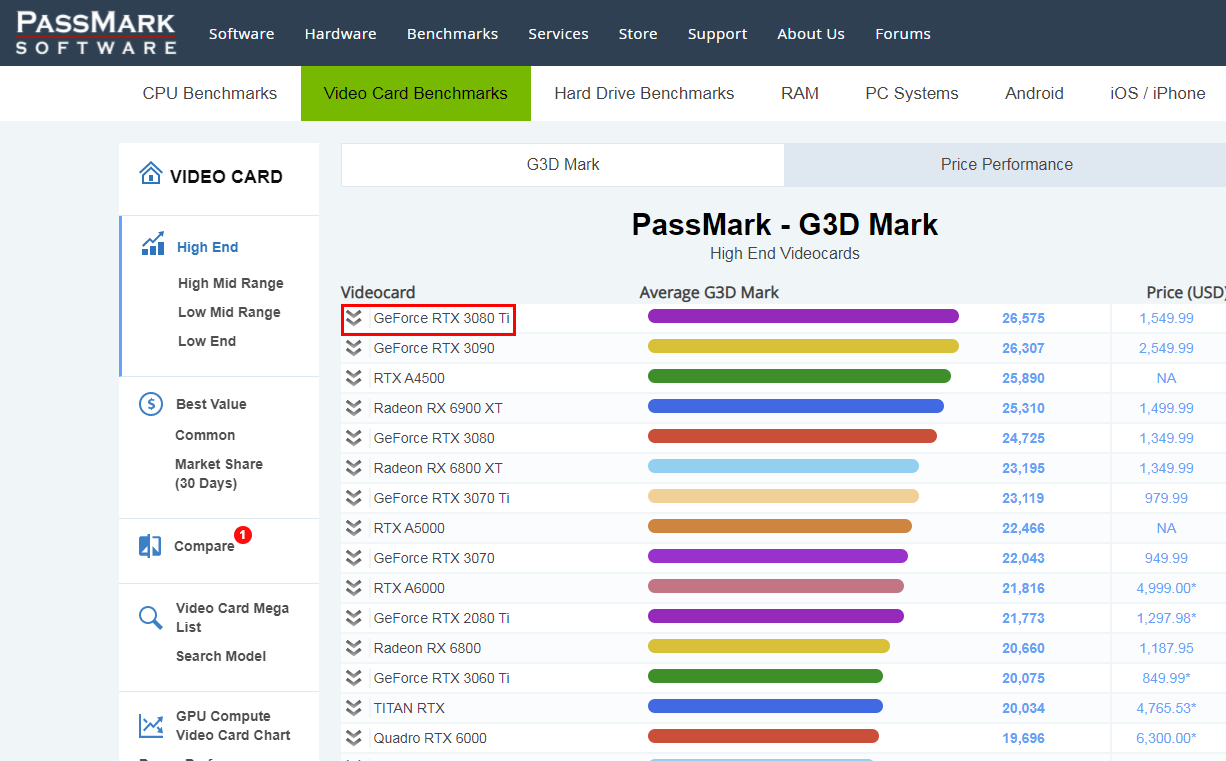Open the Store menu
1226x761 pixels.
638,34
